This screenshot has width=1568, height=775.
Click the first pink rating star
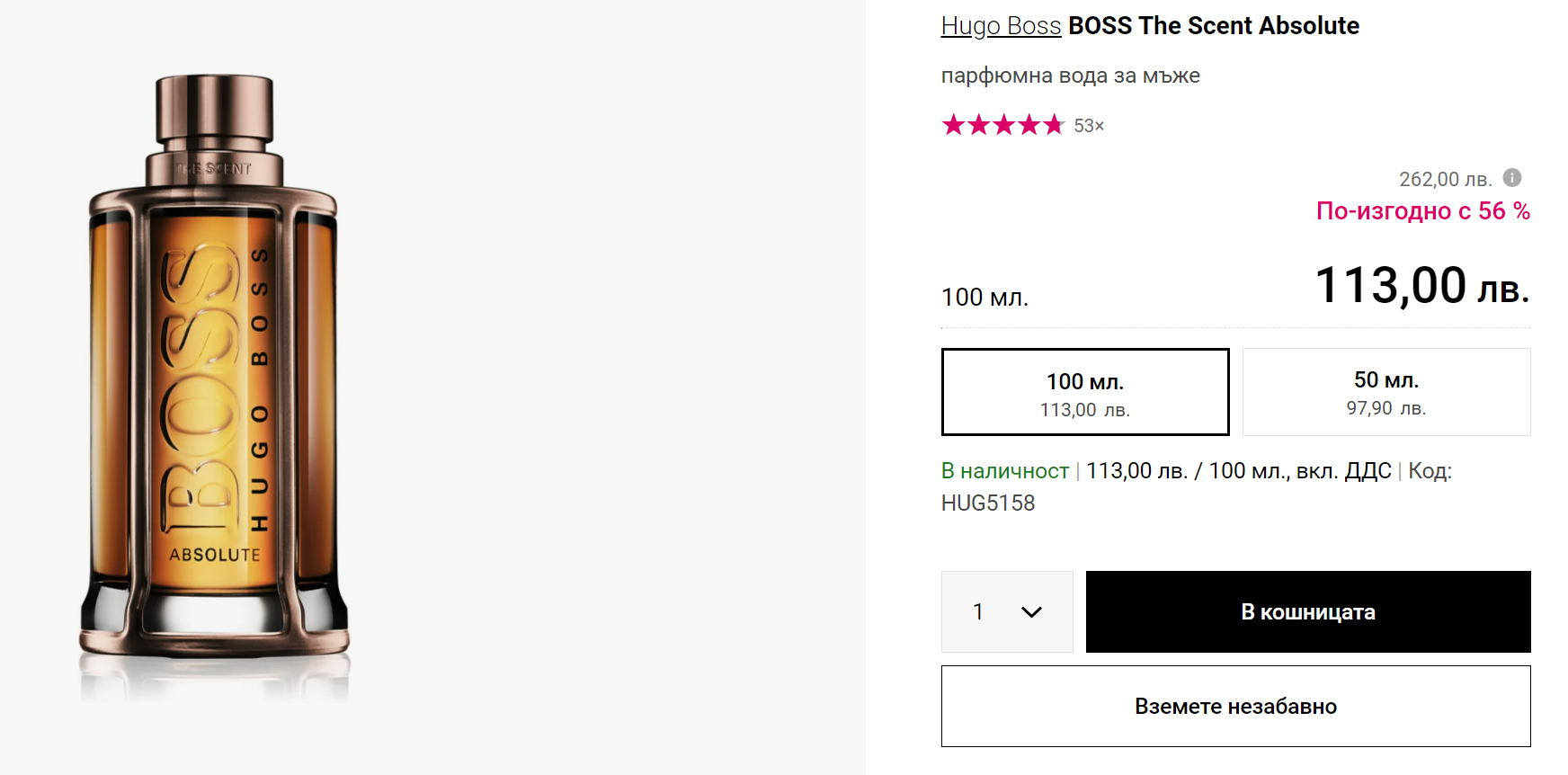pyautogui.click(x=953, y=125)
